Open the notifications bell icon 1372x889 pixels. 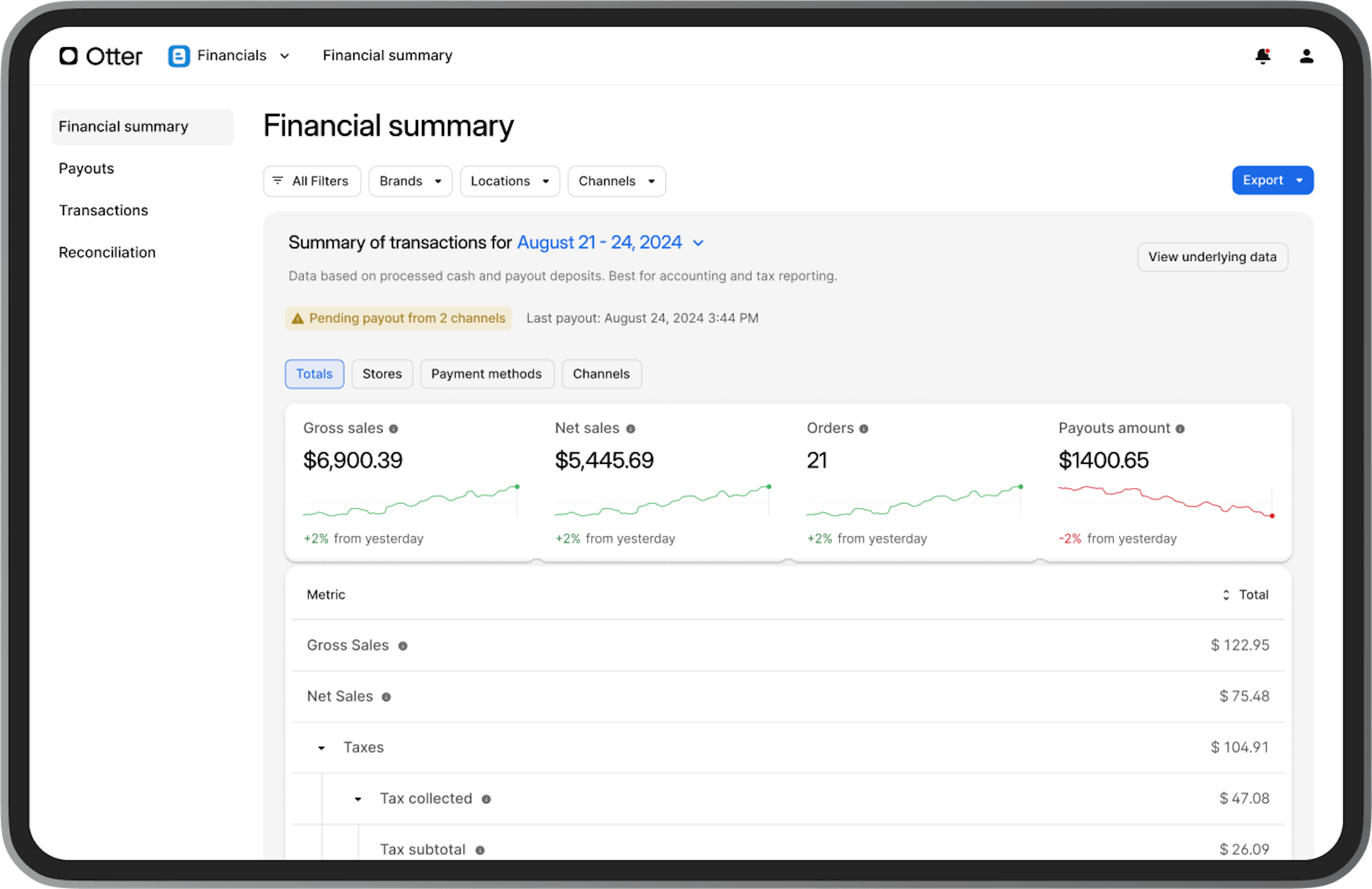(x=1262, y=56)
